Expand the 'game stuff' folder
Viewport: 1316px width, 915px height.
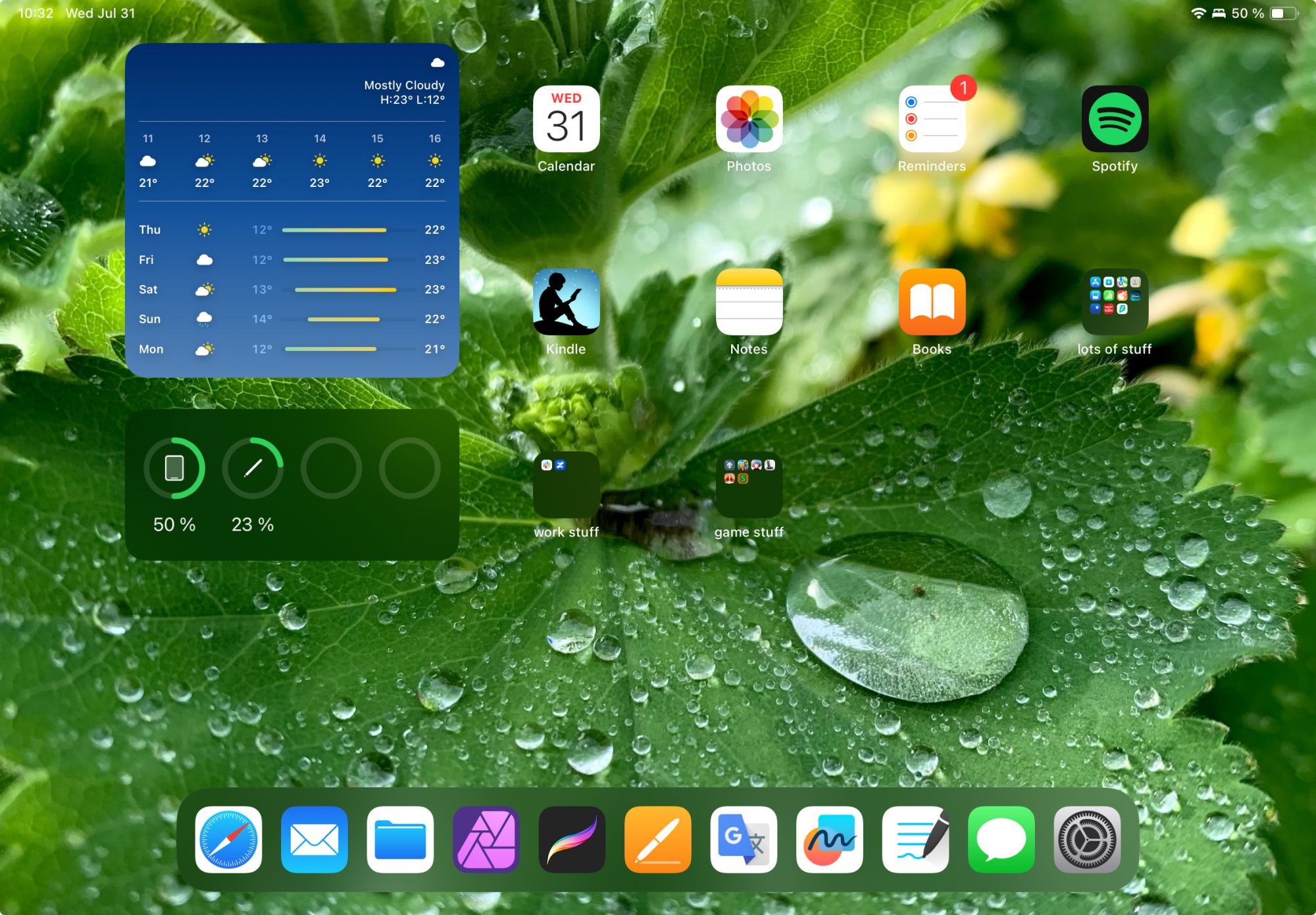point(749,485)
